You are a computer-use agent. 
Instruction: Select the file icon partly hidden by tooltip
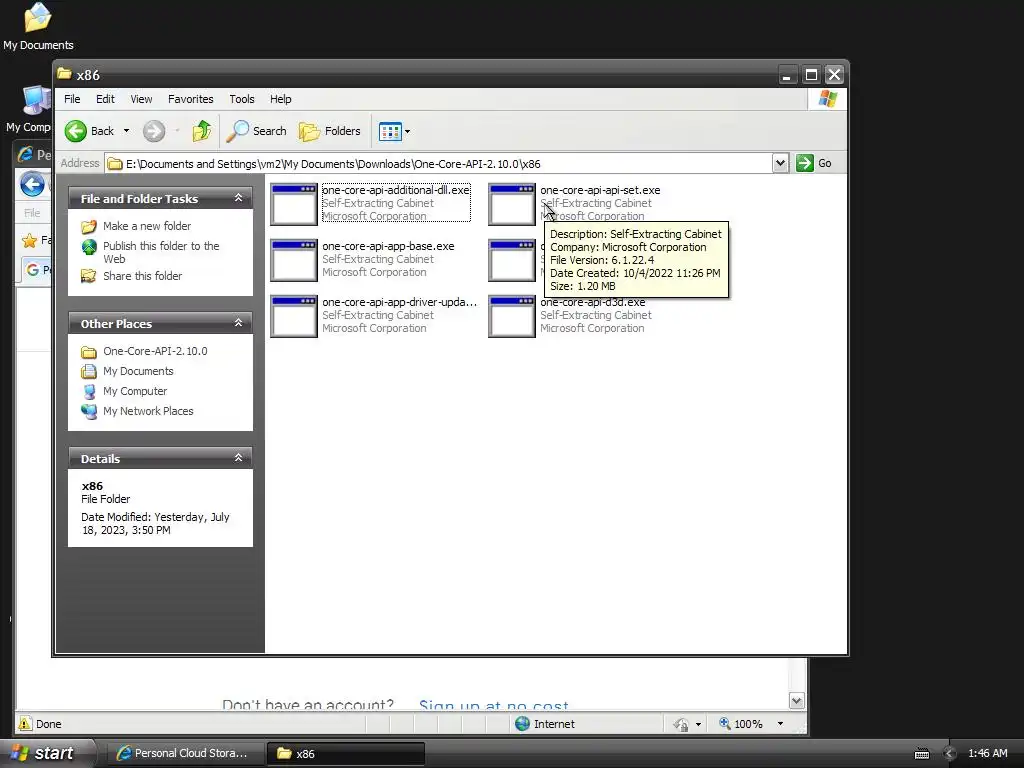[x=512, y=260]
